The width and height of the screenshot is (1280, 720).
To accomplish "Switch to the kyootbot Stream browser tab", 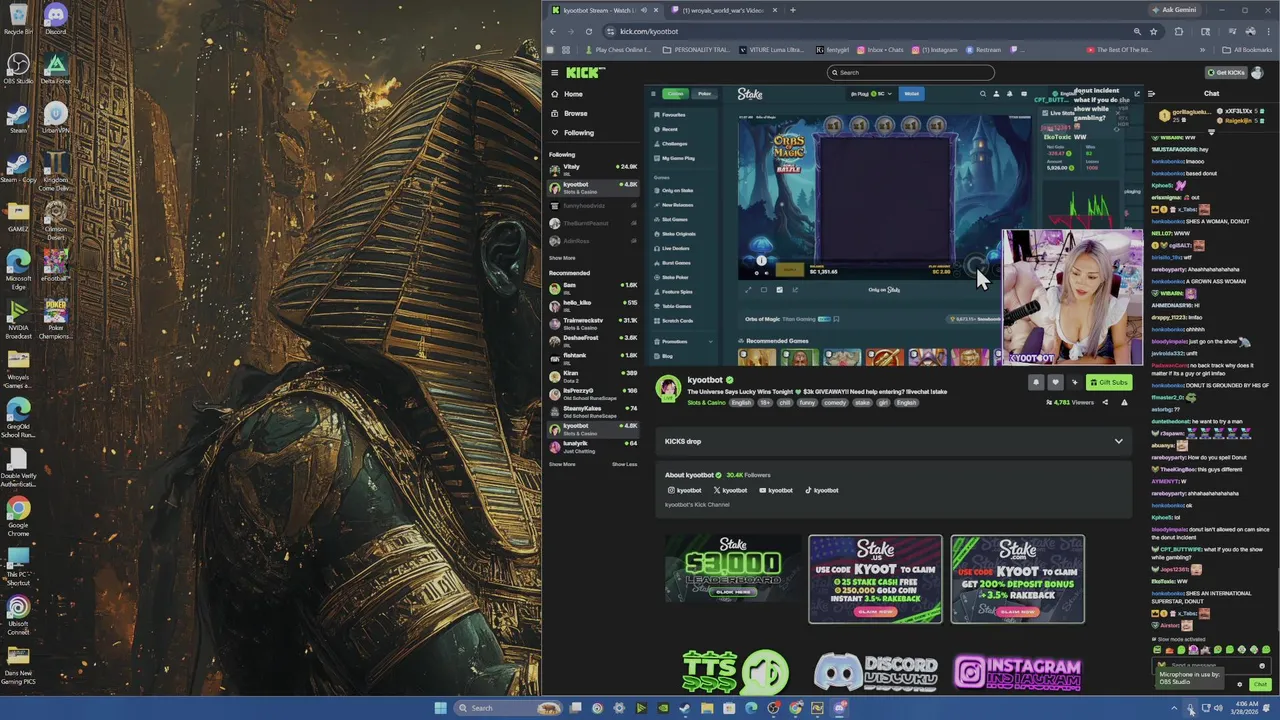I will pos(605,10).
